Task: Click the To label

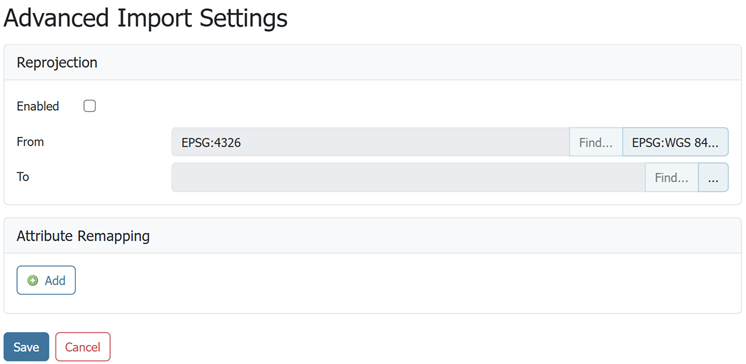Action: coord(23,177)
